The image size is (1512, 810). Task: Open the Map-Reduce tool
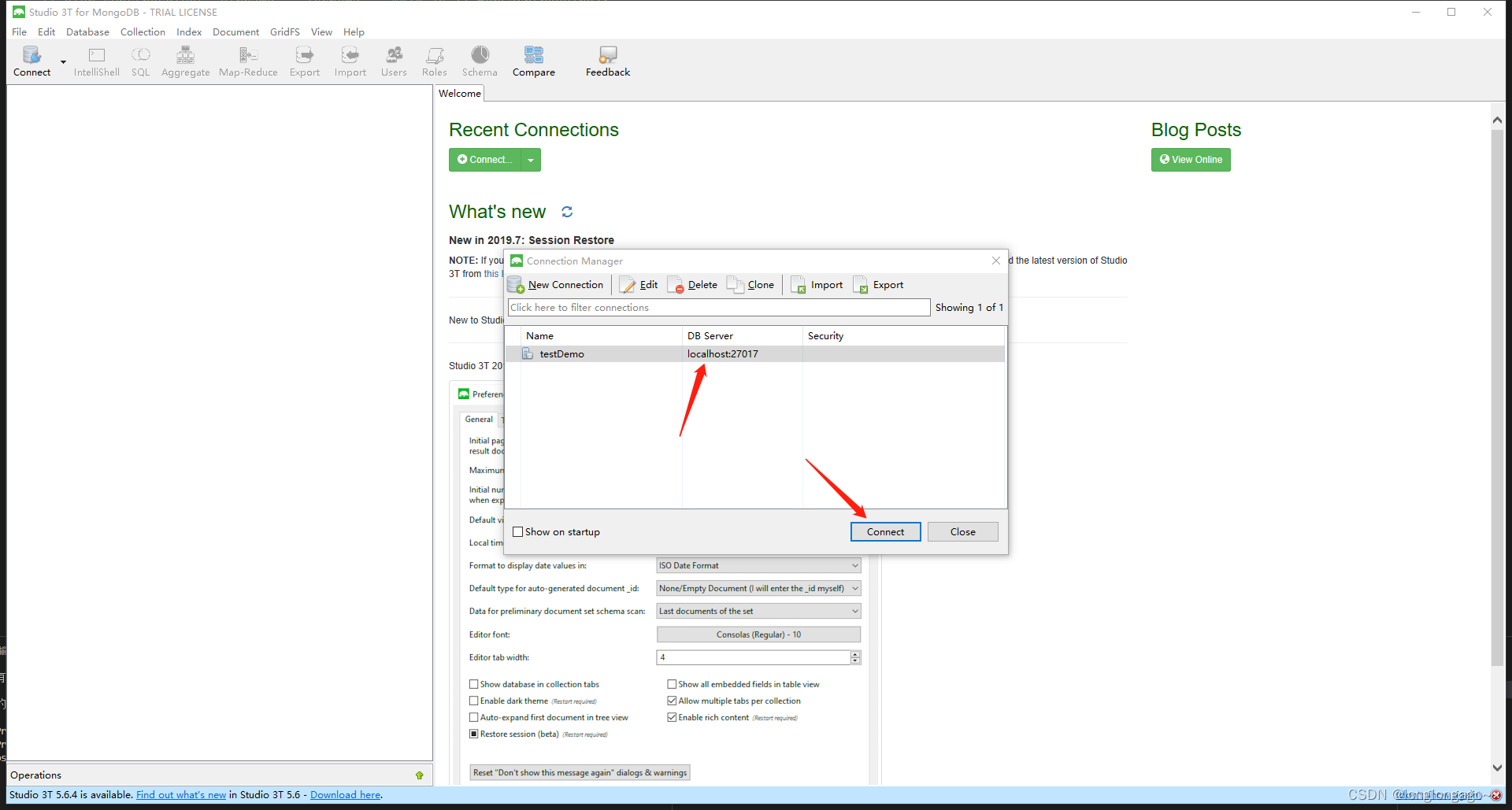[x=248, y=61]
